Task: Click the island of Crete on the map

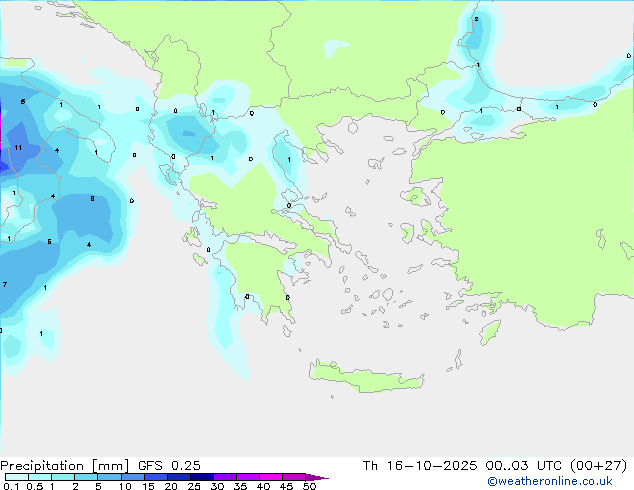Action: 366,377
